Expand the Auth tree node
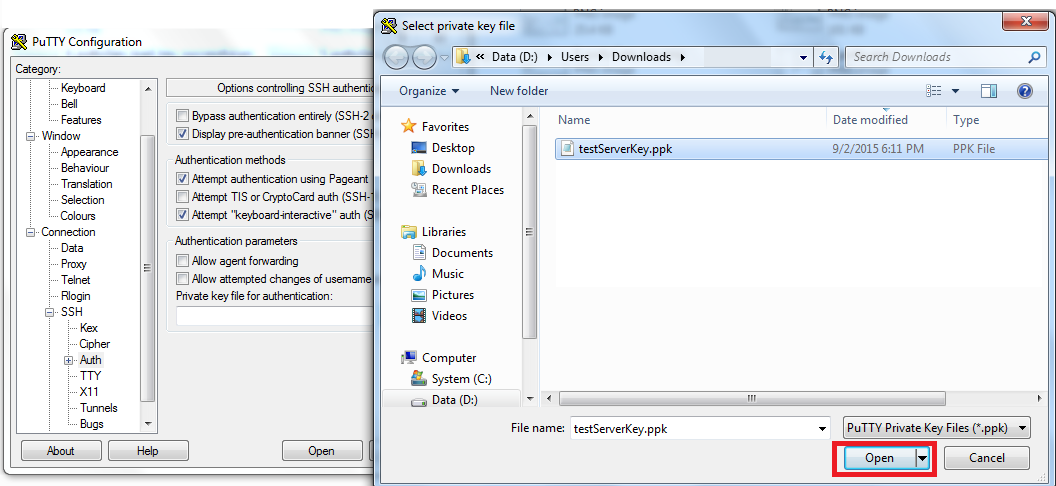This screenshot has height=486, width=1056. (x=69, y=360)
